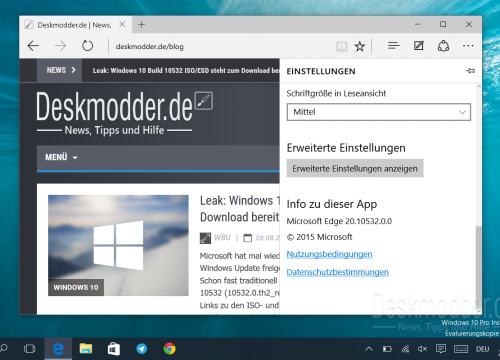Click the Deskmodder.de site logo
This screenshot has width=500, height=360.
pyautogui.click(x=124, y=113)
